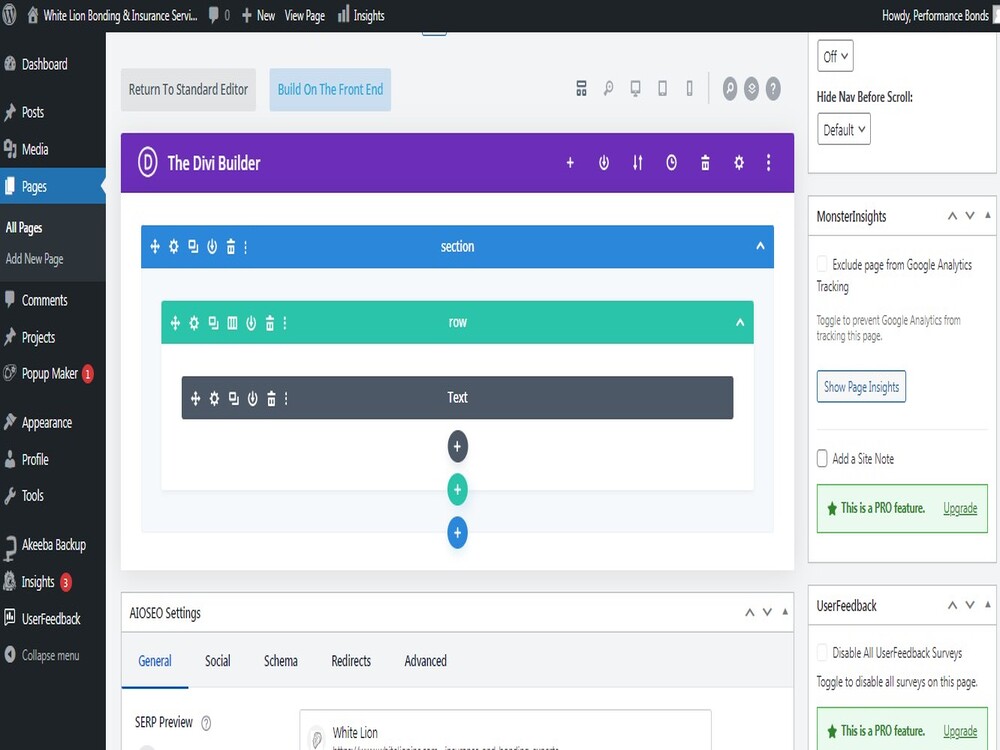Image resolution: width=1000 pixels, height=750 pixels.
Task: Enable Add a Site Note
Action: [821, 458]
